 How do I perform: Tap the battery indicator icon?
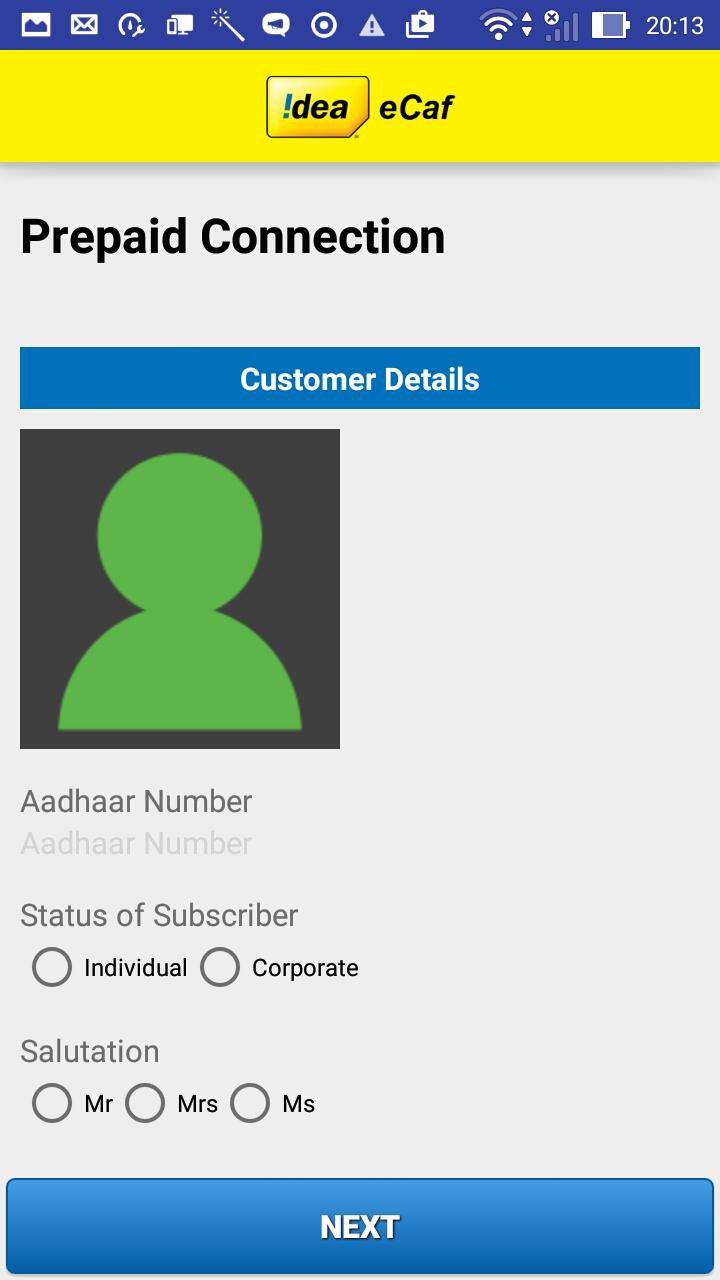tap(609, 25)
